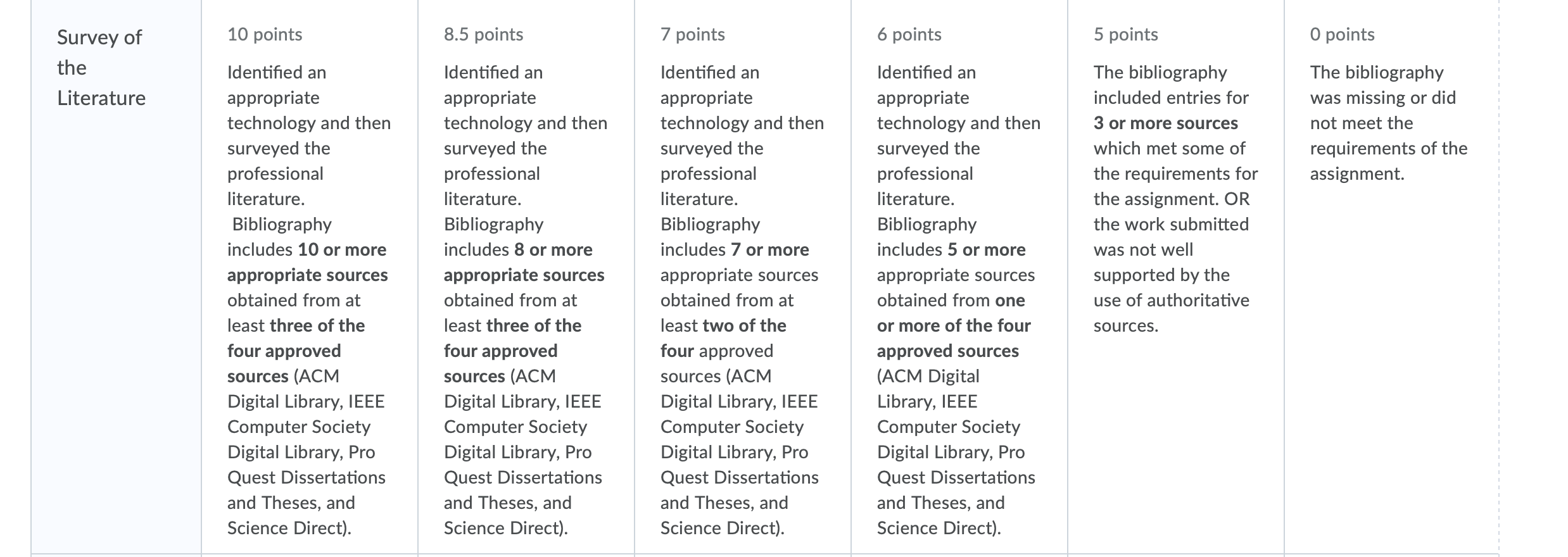
Task: Select the 8.5 points rating header
Action: pyautogui.click(x=483, y=34)
